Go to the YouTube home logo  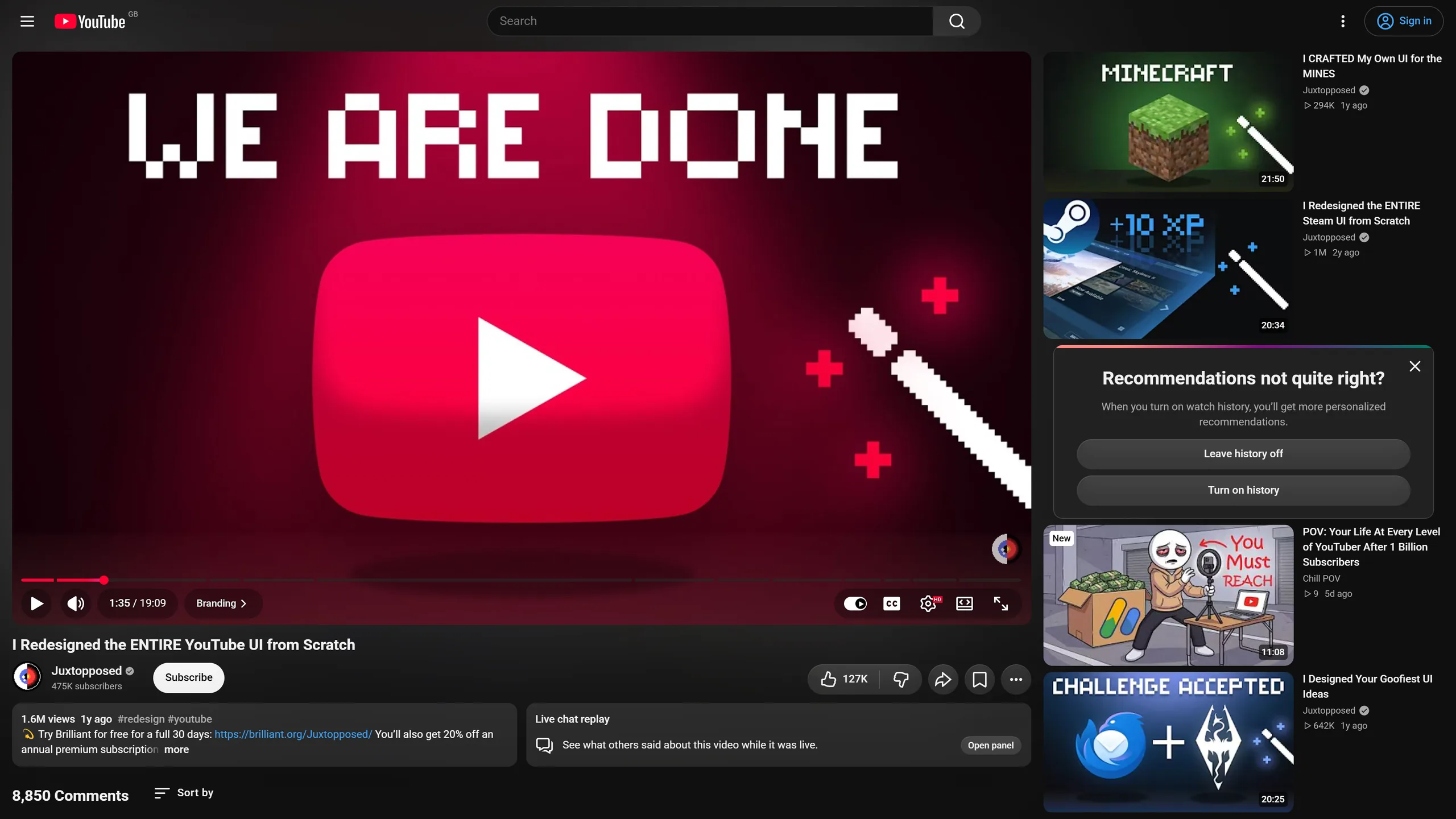(x=90, y=22)
